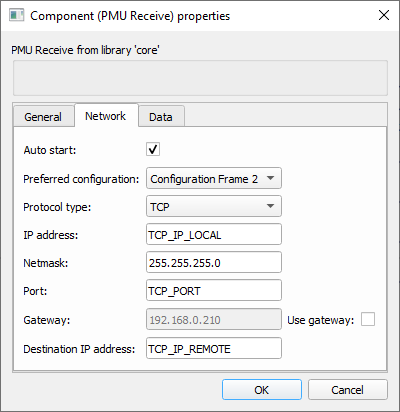Expand the Protocol type TCP dropdown
This screenshot has width=400, height=412.
pos(214,206)
